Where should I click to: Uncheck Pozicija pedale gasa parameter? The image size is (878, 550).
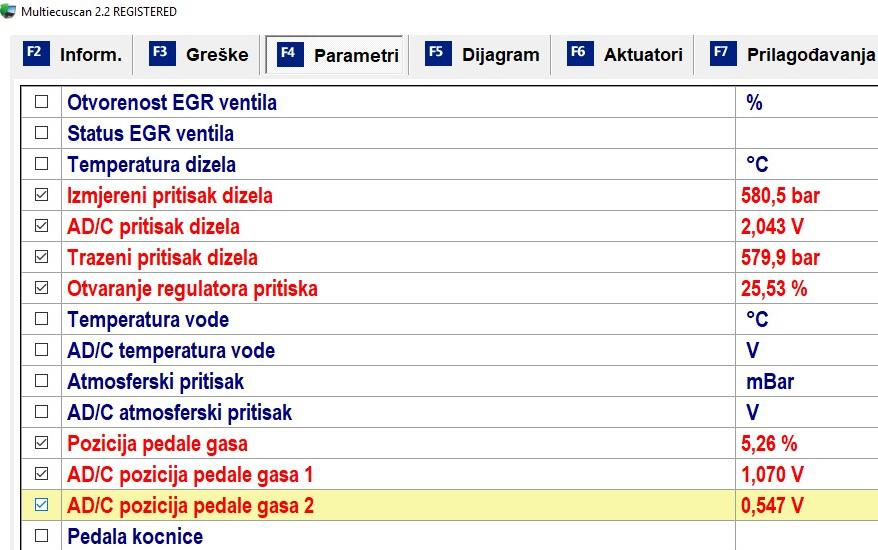41,442
